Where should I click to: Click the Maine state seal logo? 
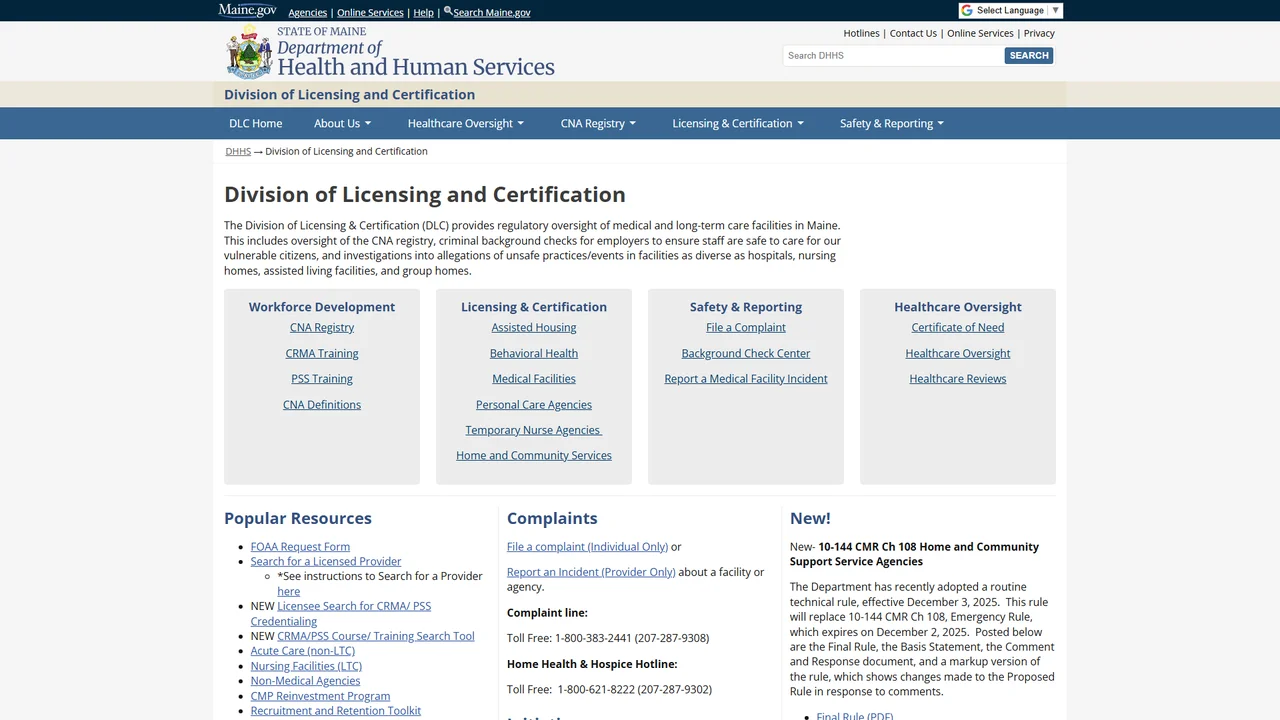pos(249,53)
